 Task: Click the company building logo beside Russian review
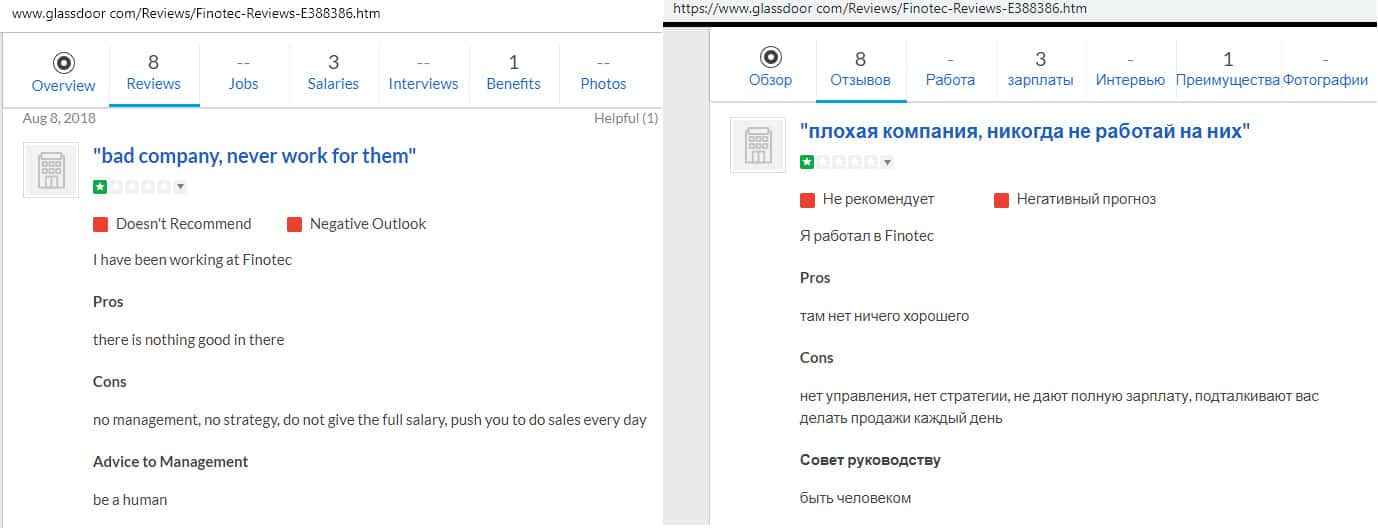[x=758, y=145]
